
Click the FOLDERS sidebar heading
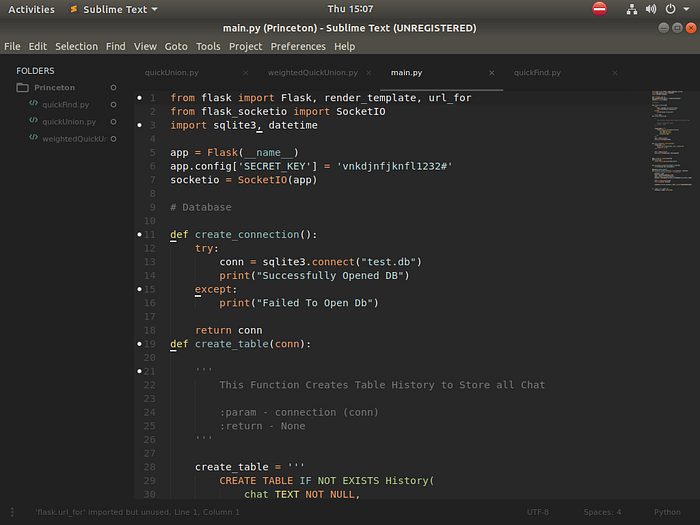[35, 71]
